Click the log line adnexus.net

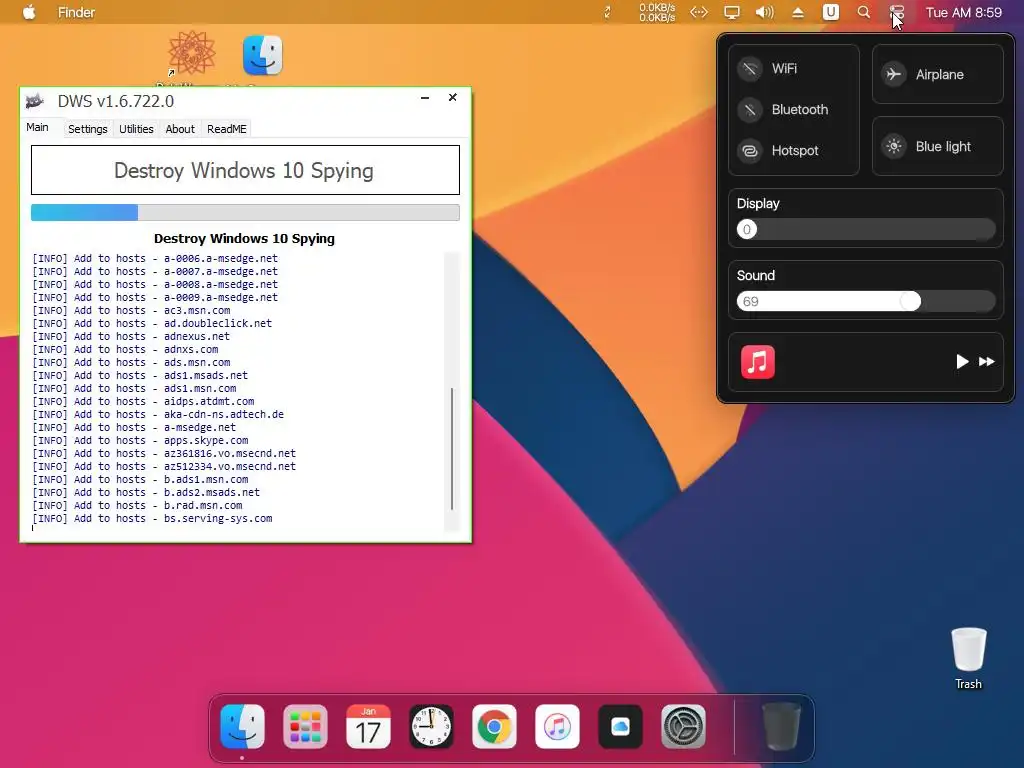131,336
